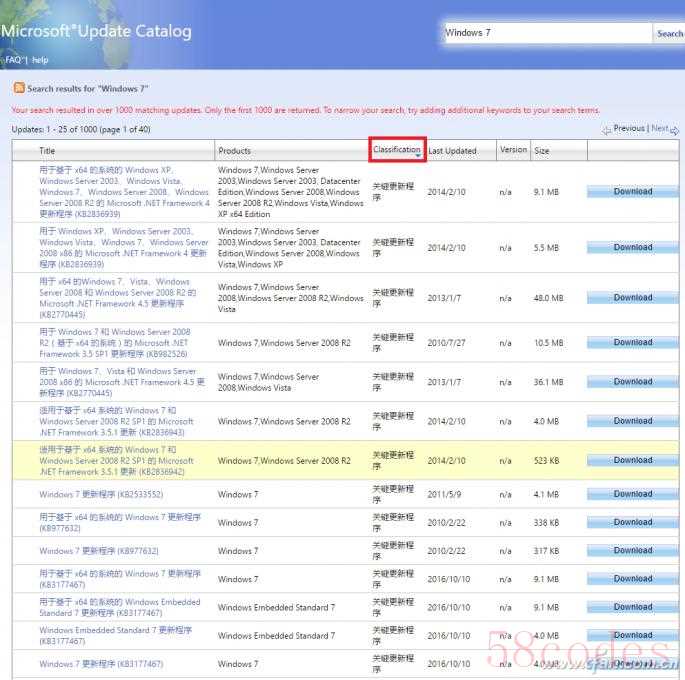This screenshot has height=680, width=685.
Task: Open the highlighted KB2836942 title link
Action: (x=116, y=460)
